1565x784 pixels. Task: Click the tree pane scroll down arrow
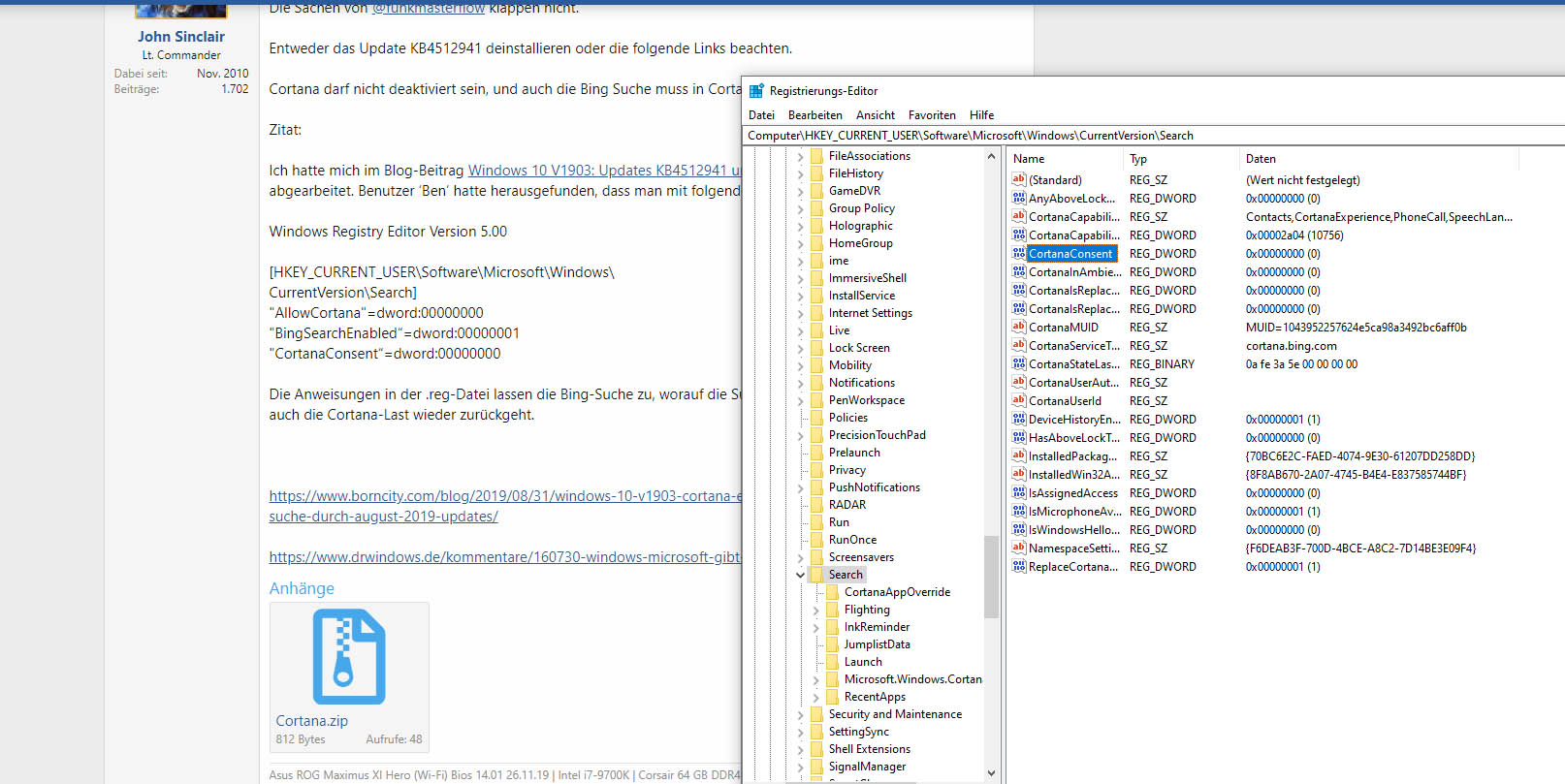(x=991, y=772)
